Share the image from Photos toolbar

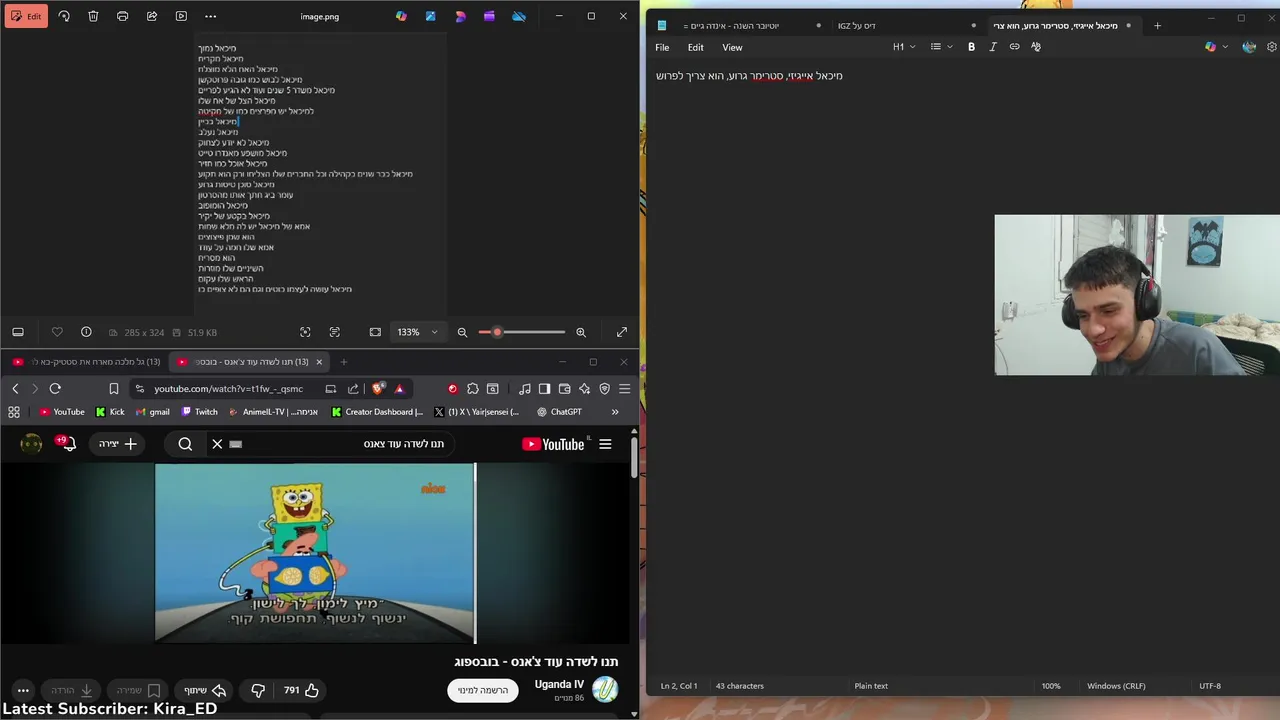(152, 16)
